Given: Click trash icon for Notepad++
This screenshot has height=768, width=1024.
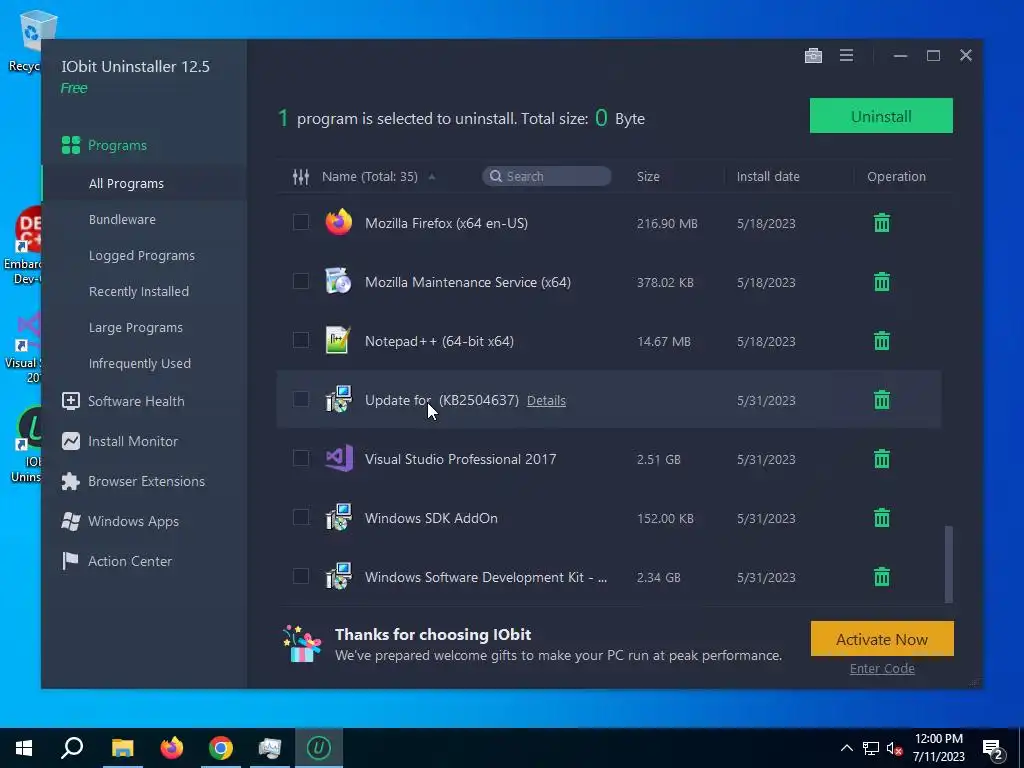Looking at the screenshot, I should click(x=882, y=340).
